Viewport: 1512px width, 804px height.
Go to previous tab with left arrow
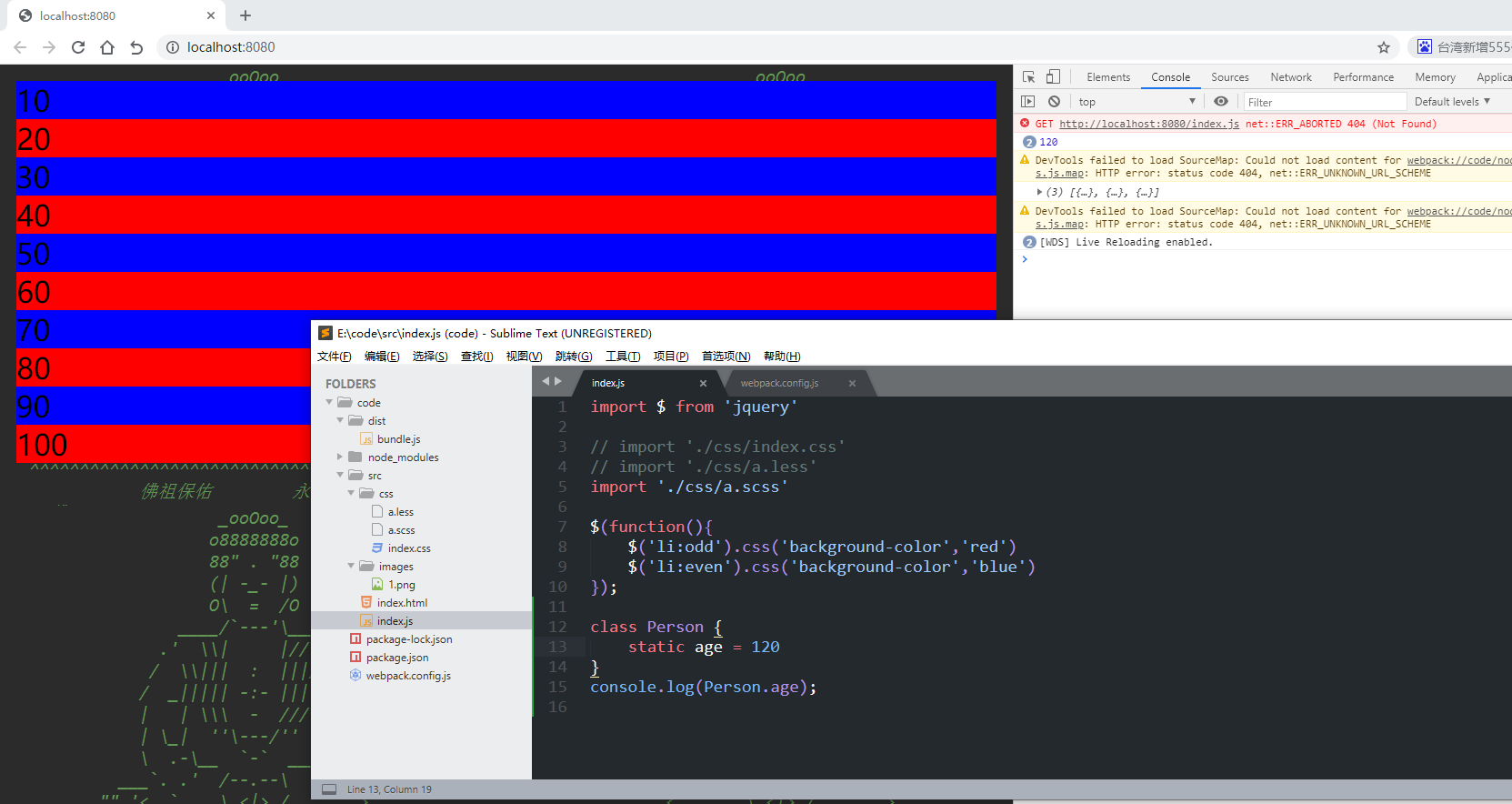pos(546,381)
